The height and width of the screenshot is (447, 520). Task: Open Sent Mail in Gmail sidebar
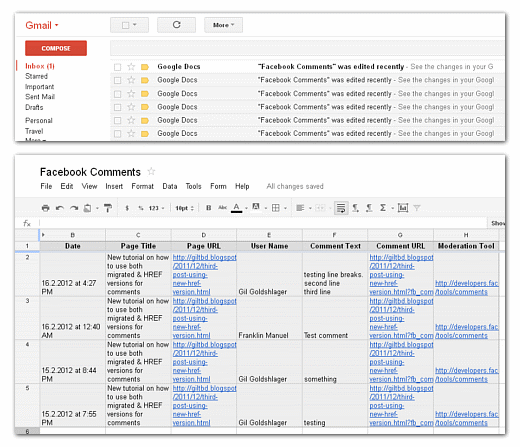[40, 97]
